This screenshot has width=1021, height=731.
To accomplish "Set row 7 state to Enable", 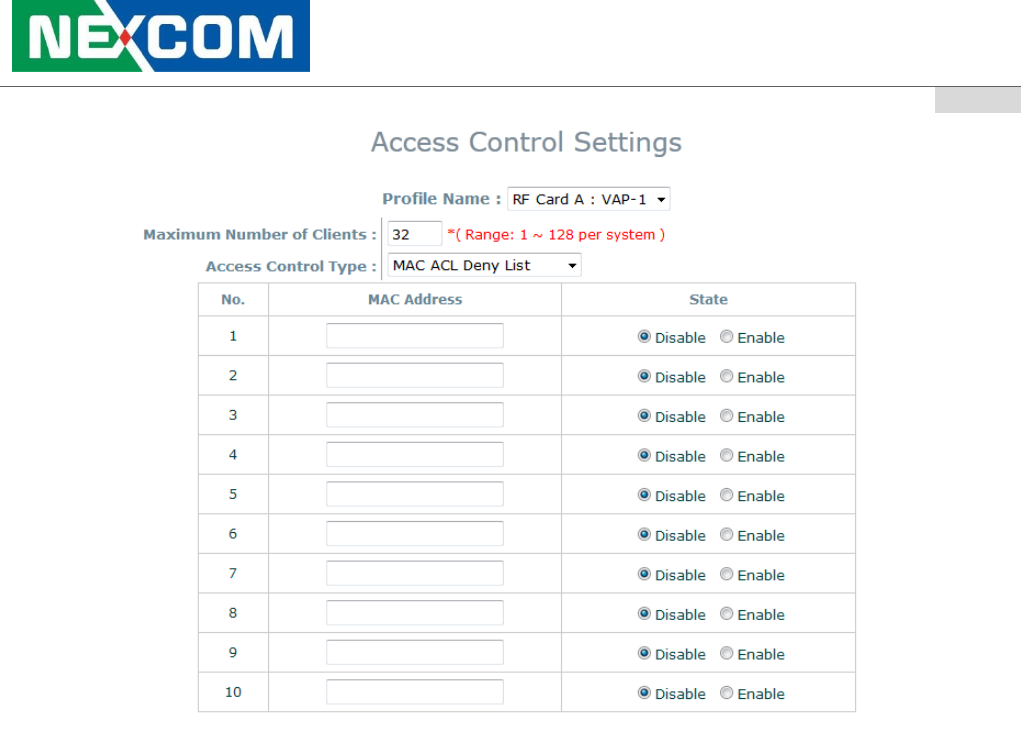I will click(x=727, y=574).
